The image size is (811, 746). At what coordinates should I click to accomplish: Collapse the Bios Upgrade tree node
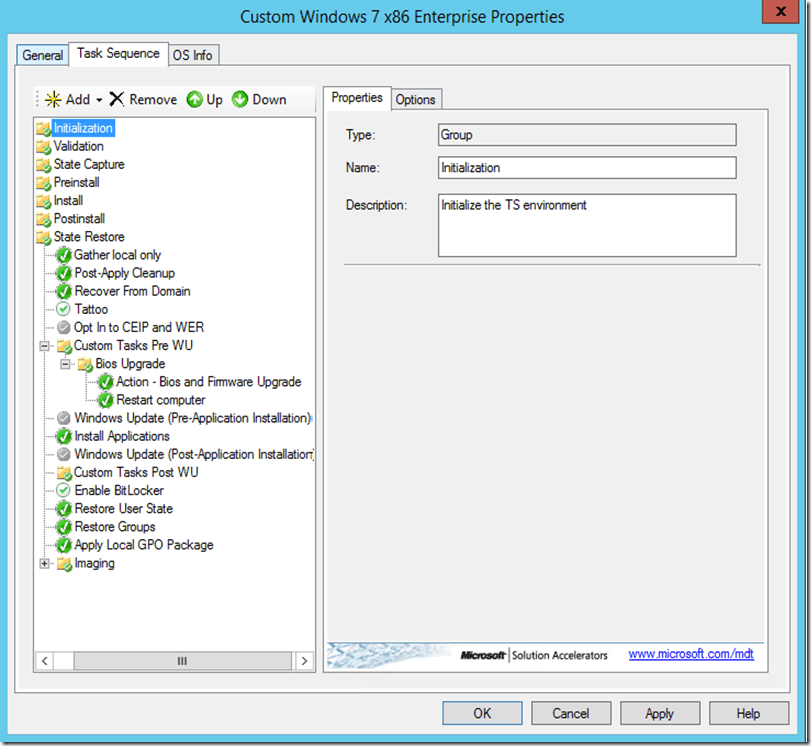[x=65, y=364]
